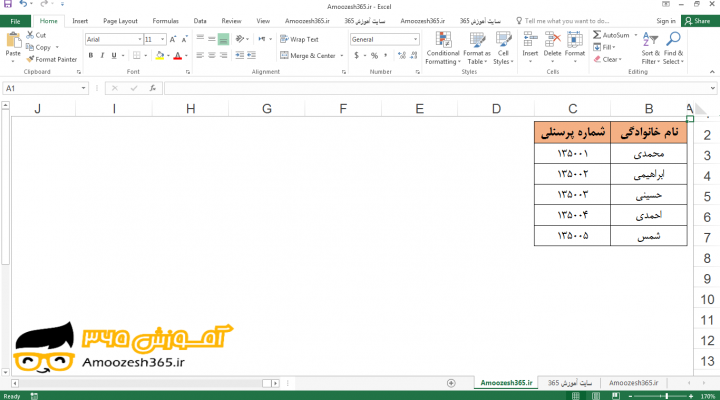Screen dimensions: 720x400
Task: Open fill color dropdown arrow
Action: tap(168, 56)
